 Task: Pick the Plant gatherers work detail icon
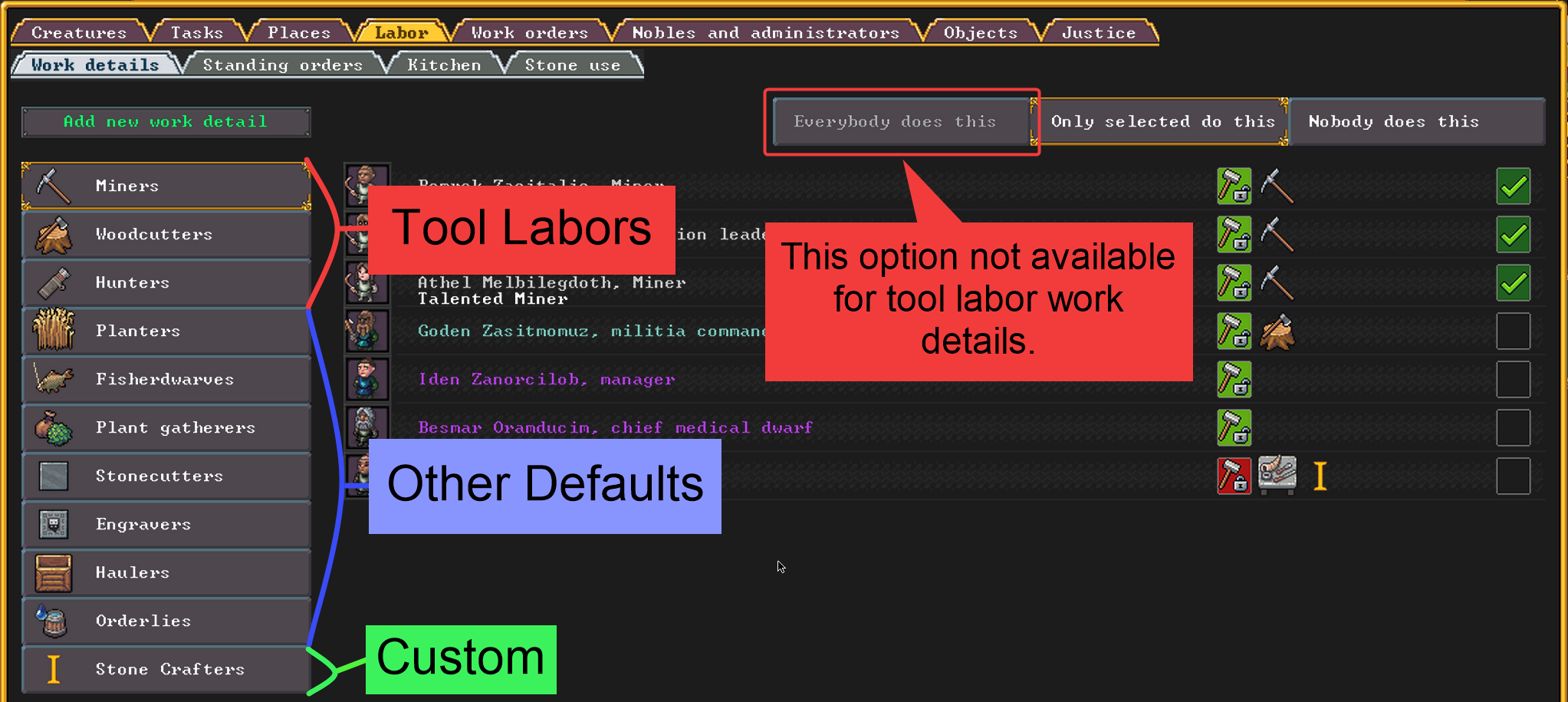(x=54, y=427)
